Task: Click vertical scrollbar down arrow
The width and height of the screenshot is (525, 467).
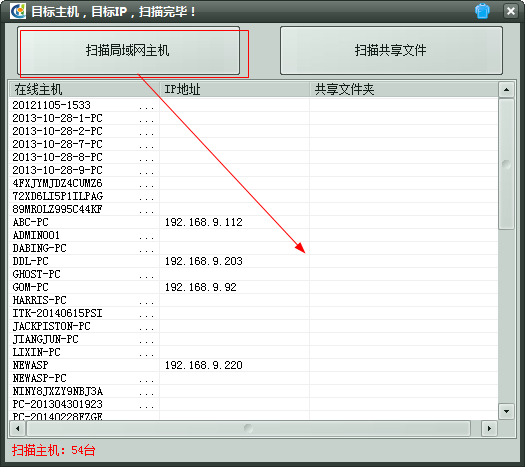Action: [506, 411]
